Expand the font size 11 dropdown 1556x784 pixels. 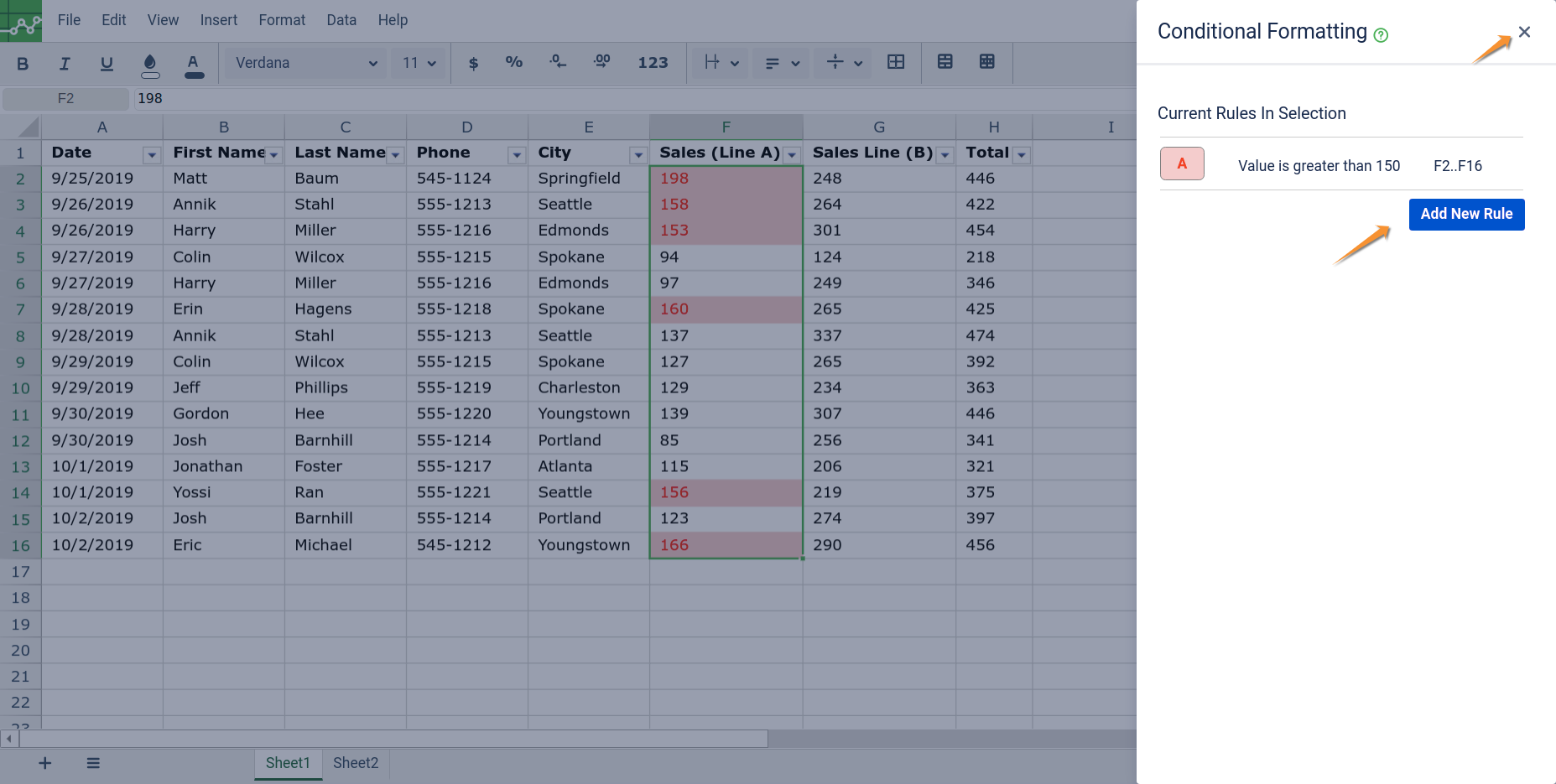pyautogui.click(x=419, y=63)
